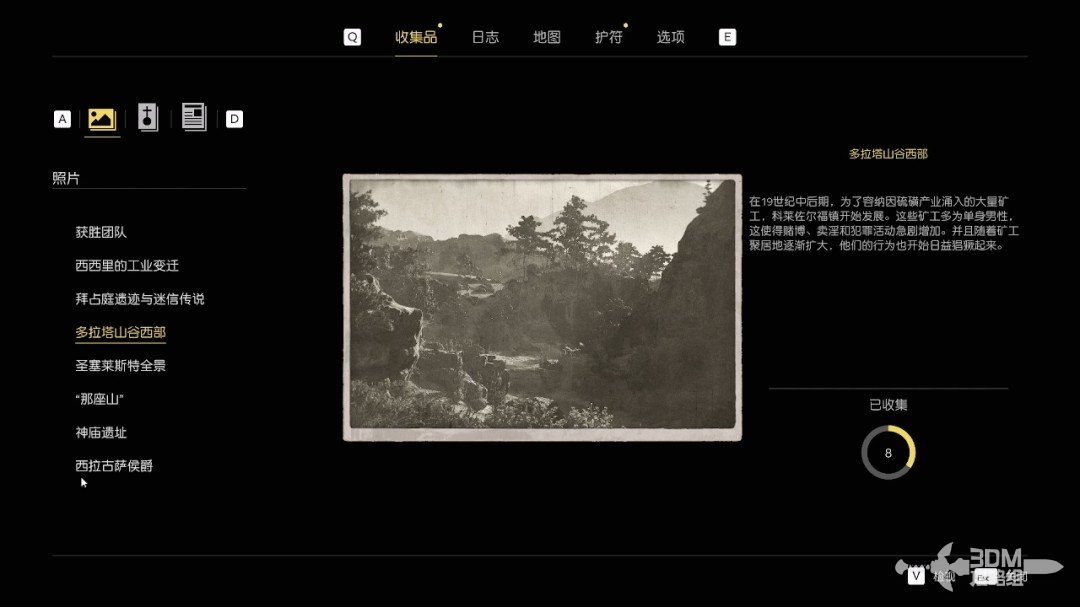The width and height of the screenshot is (1080, 607).
Task: Select photo entry 西拉古萨侯爵
Action: click(114, 466)
